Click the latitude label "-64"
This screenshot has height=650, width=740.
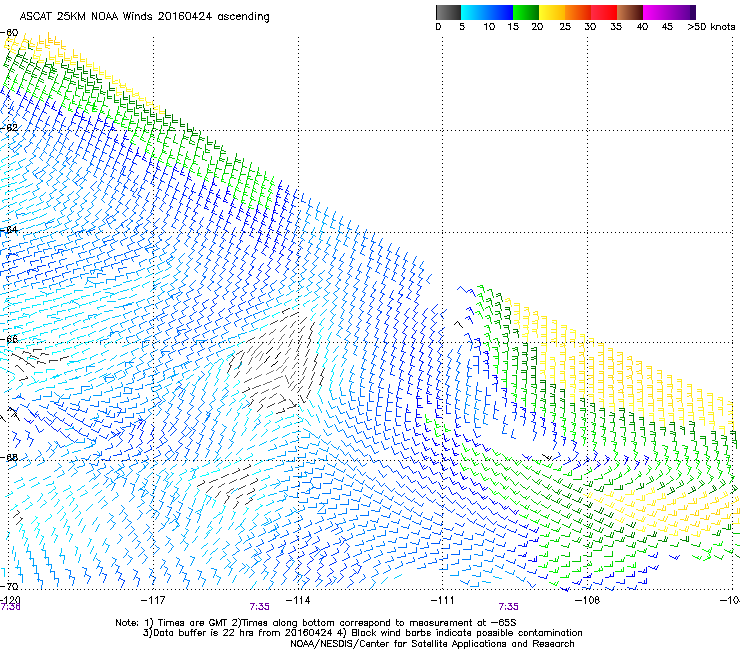[9, 230]
